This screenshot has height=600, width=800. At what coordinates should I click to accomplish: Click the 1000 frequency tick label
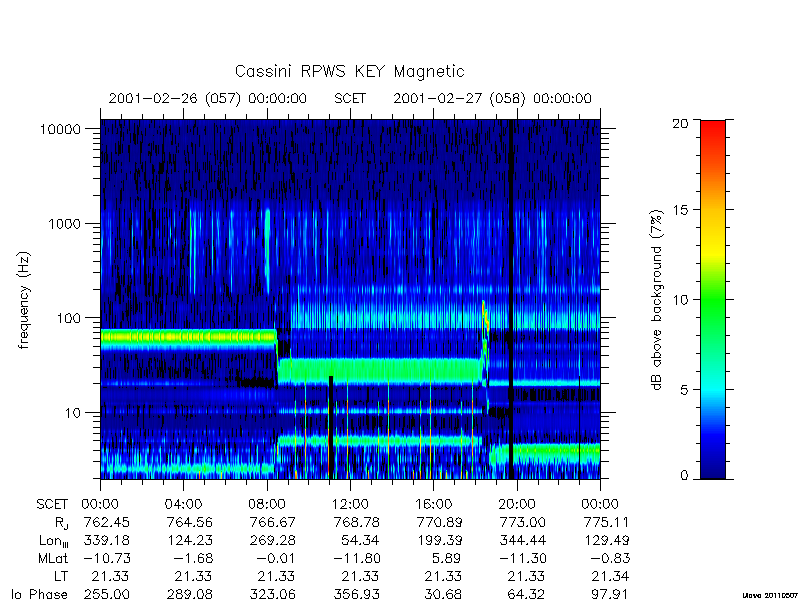[x=64, y=224]
